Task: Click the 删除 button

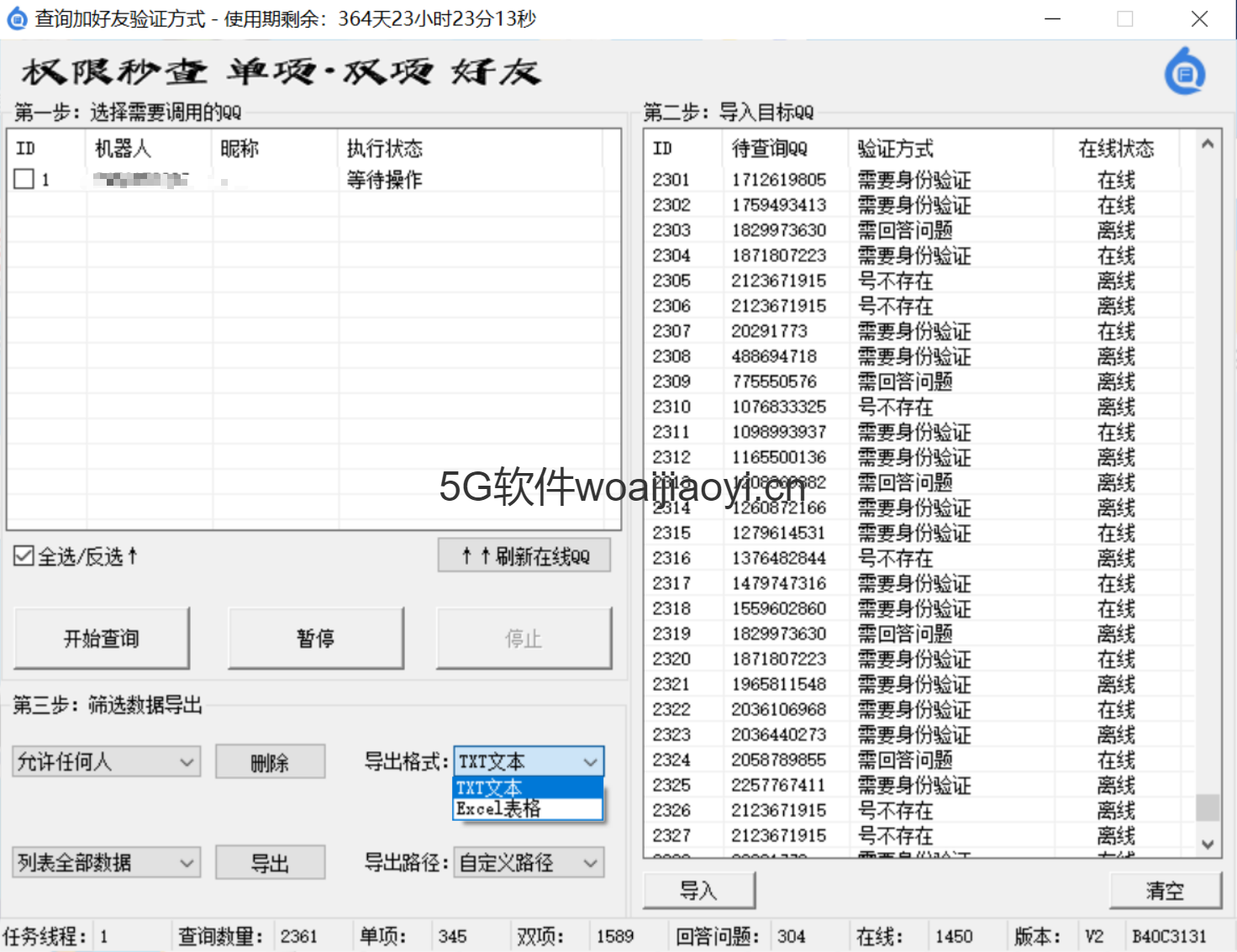Action: pyautogui.click(x=270, y=762)
